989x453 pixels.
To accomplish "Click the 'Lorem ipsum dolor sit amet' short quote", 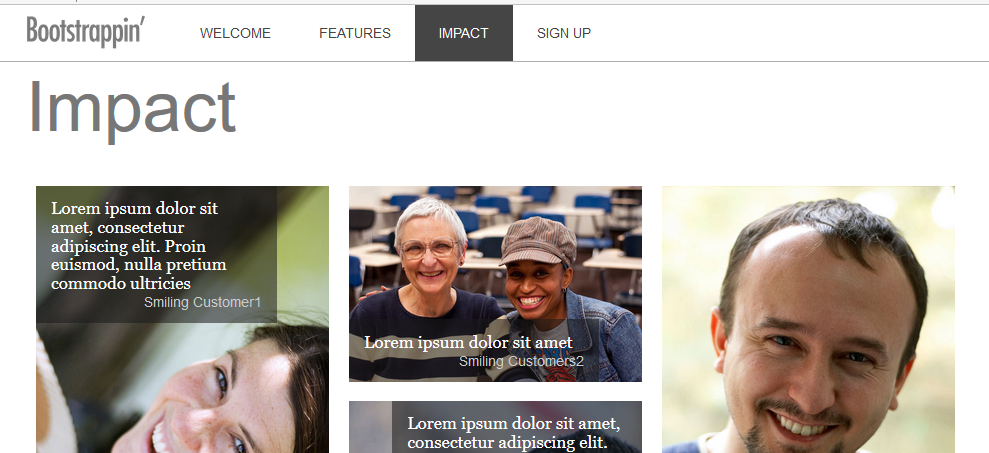I will [x=468, y=343].
